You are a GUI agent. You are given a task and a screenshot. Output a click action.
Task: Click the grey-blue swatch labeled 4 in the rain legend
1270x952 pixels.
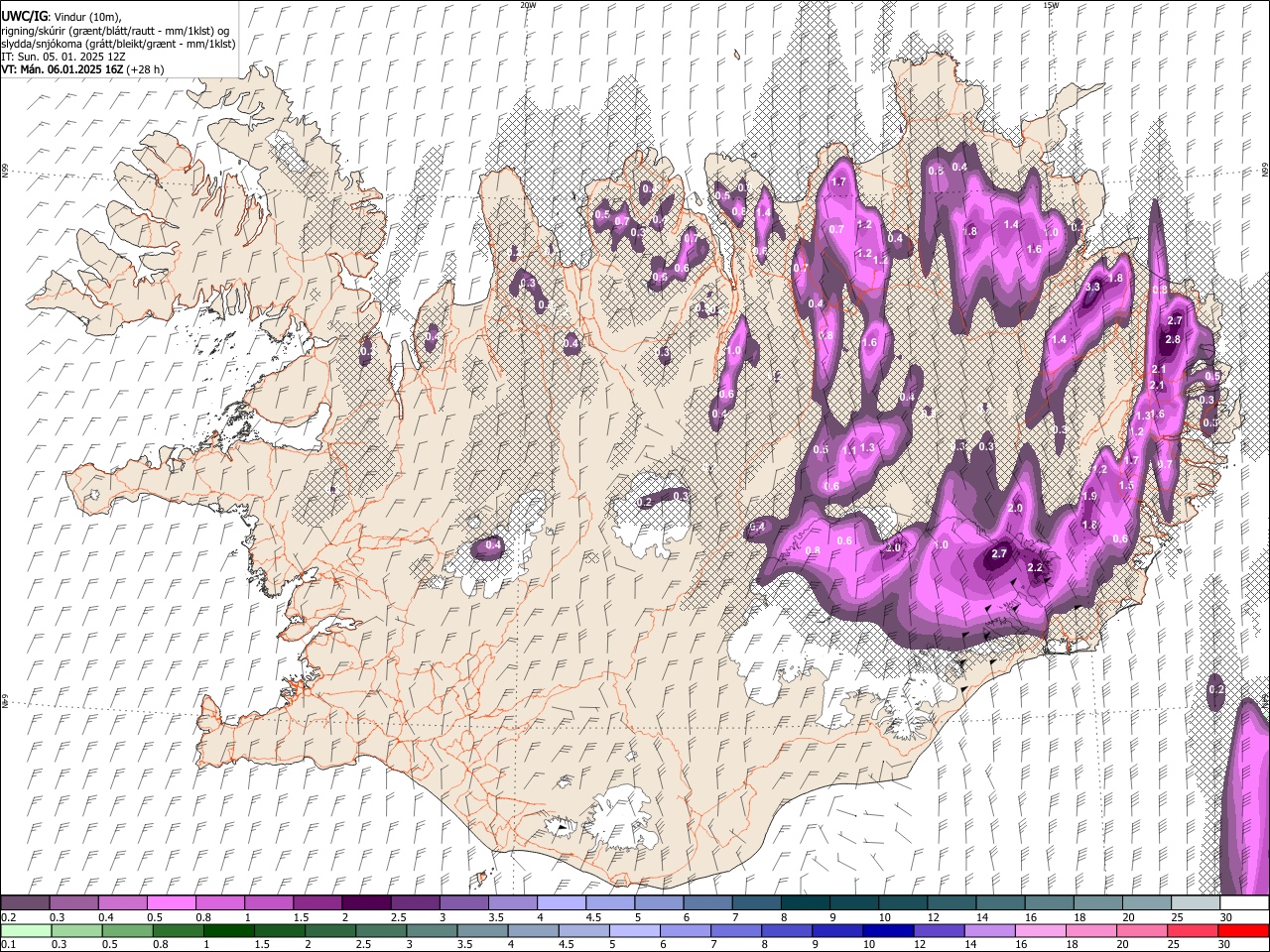point(534,930)
